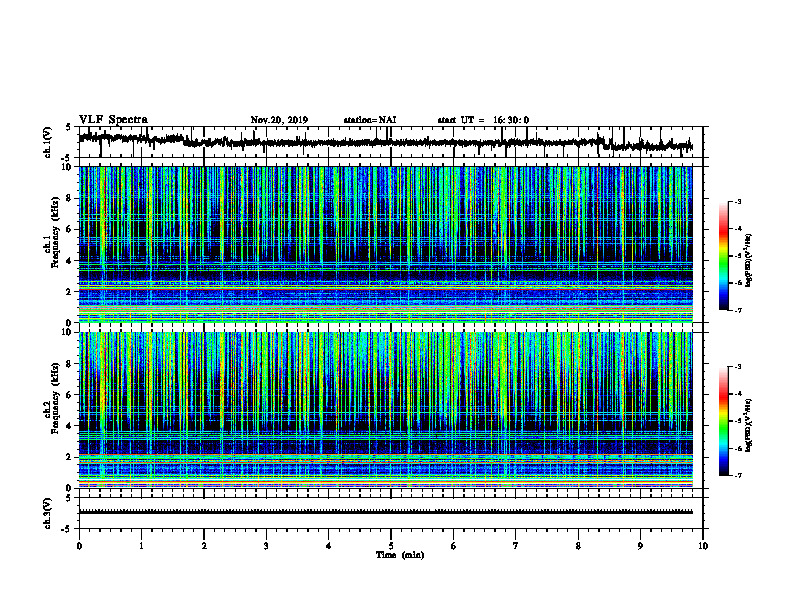This screenshot has height=612, width=792.
Task: Click the "5" tick on Time axis
Action: click(391, 546)
